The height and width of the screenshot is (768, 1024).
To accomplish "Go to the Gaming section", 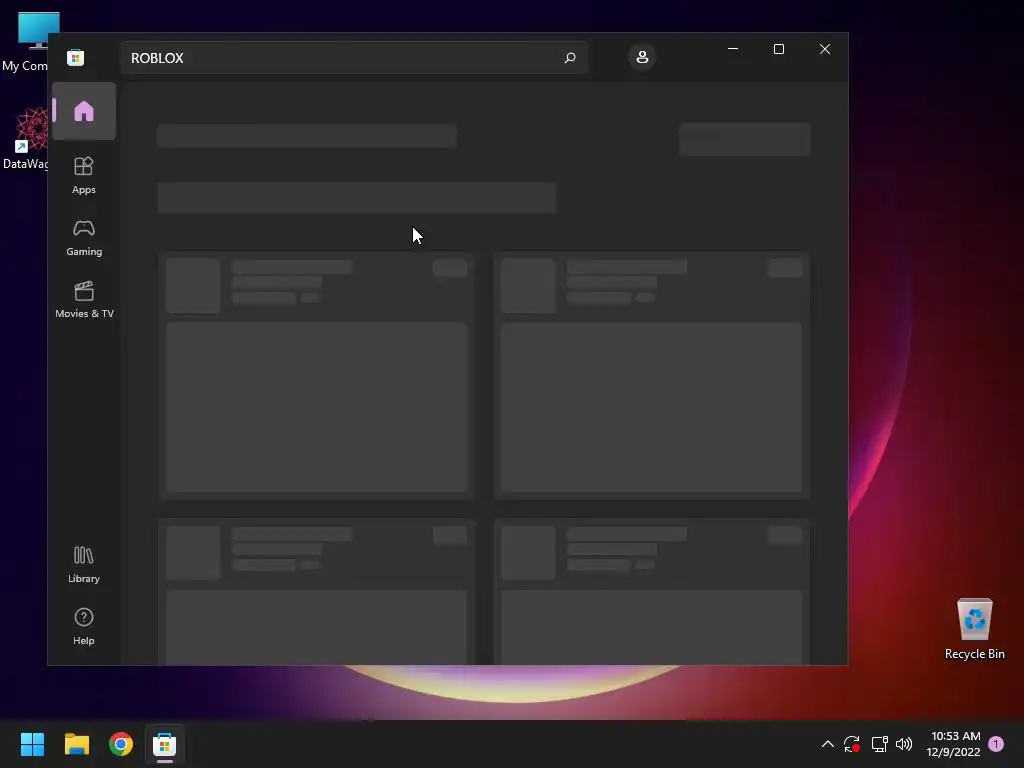I will point(84,238).
